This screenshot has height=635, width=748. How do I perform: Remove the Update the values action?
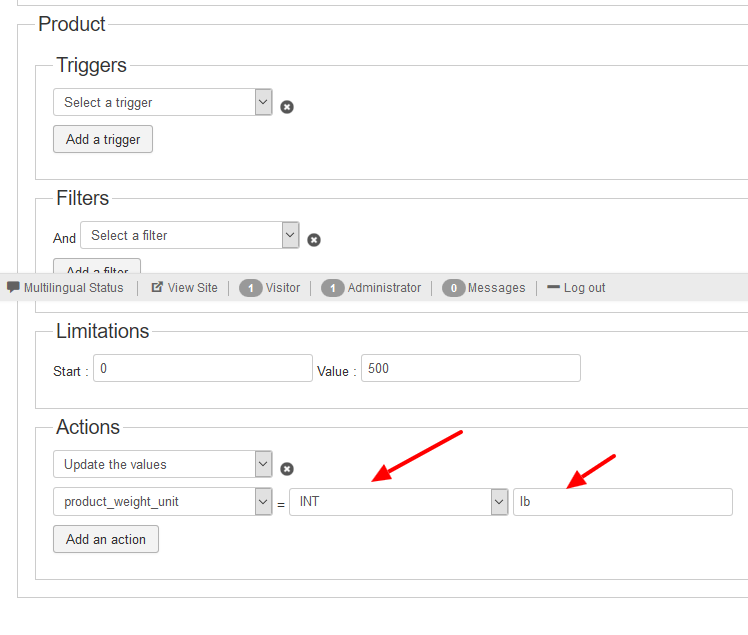(x=287, y=469)
